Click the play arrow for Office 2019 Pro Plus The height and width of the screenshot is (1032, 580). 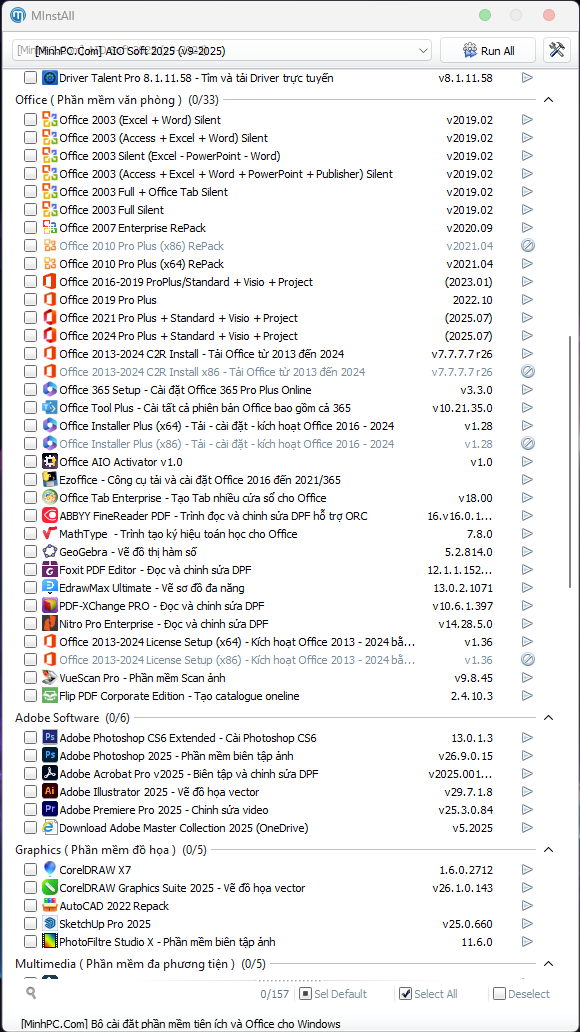(527, 299)
